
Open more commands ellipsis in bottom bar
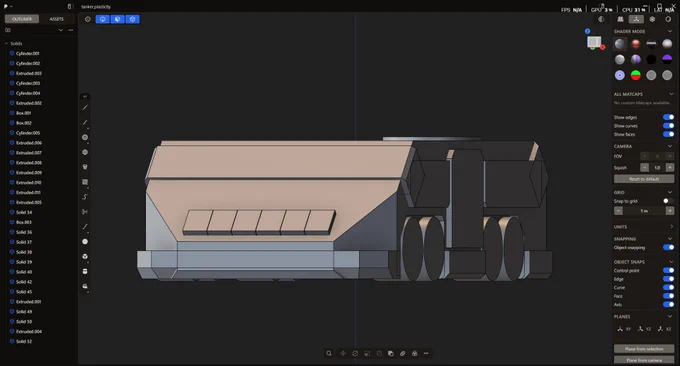[426, 353]
